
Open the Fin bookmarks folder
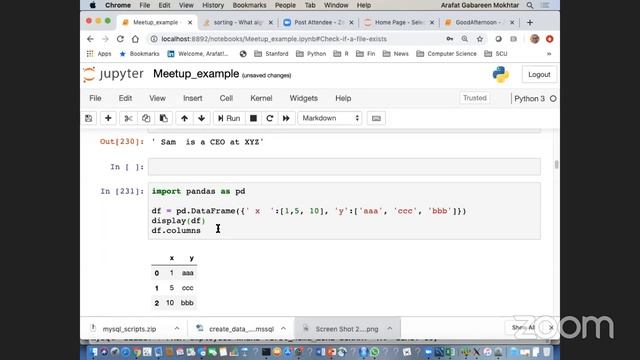pyautogui.click(x=365, y=54)
